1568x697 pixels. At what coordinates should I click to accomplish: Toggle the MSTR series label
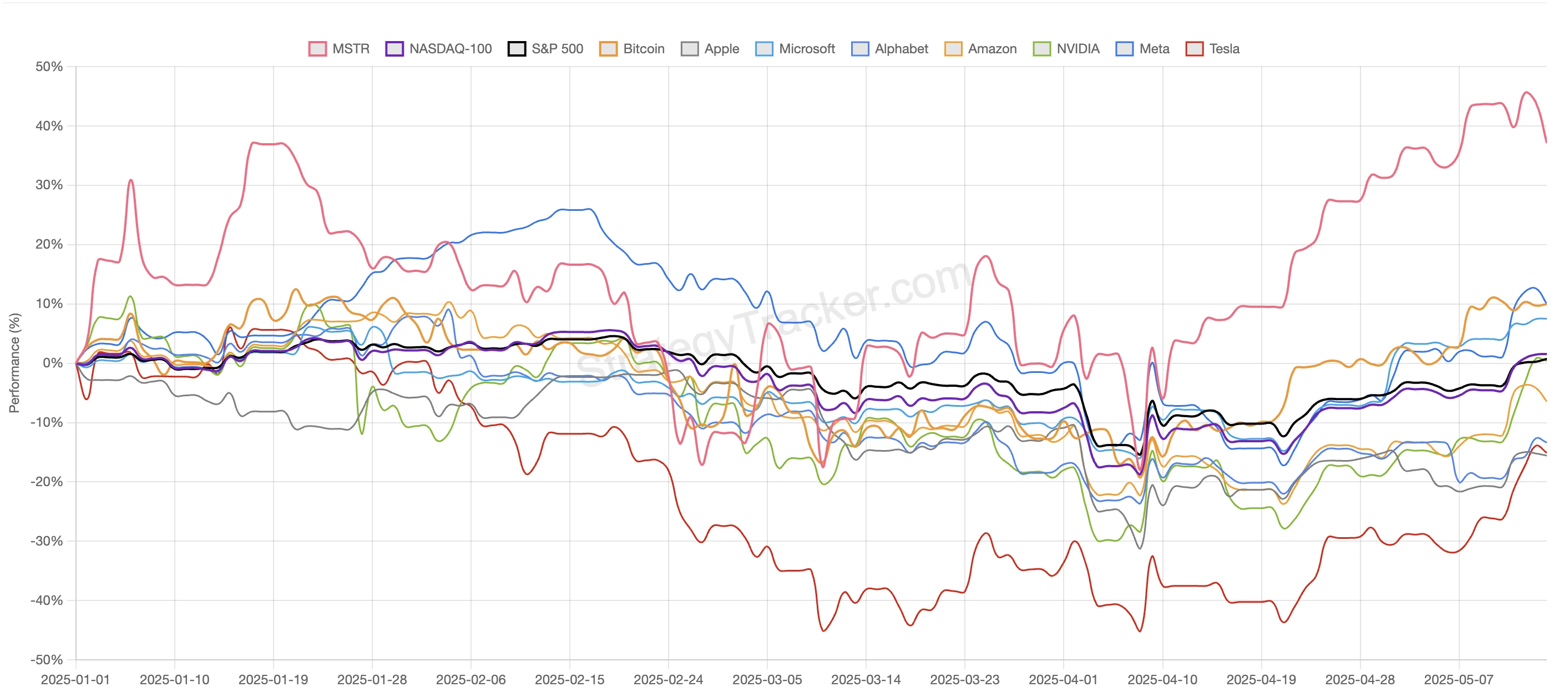pos(351,49)
